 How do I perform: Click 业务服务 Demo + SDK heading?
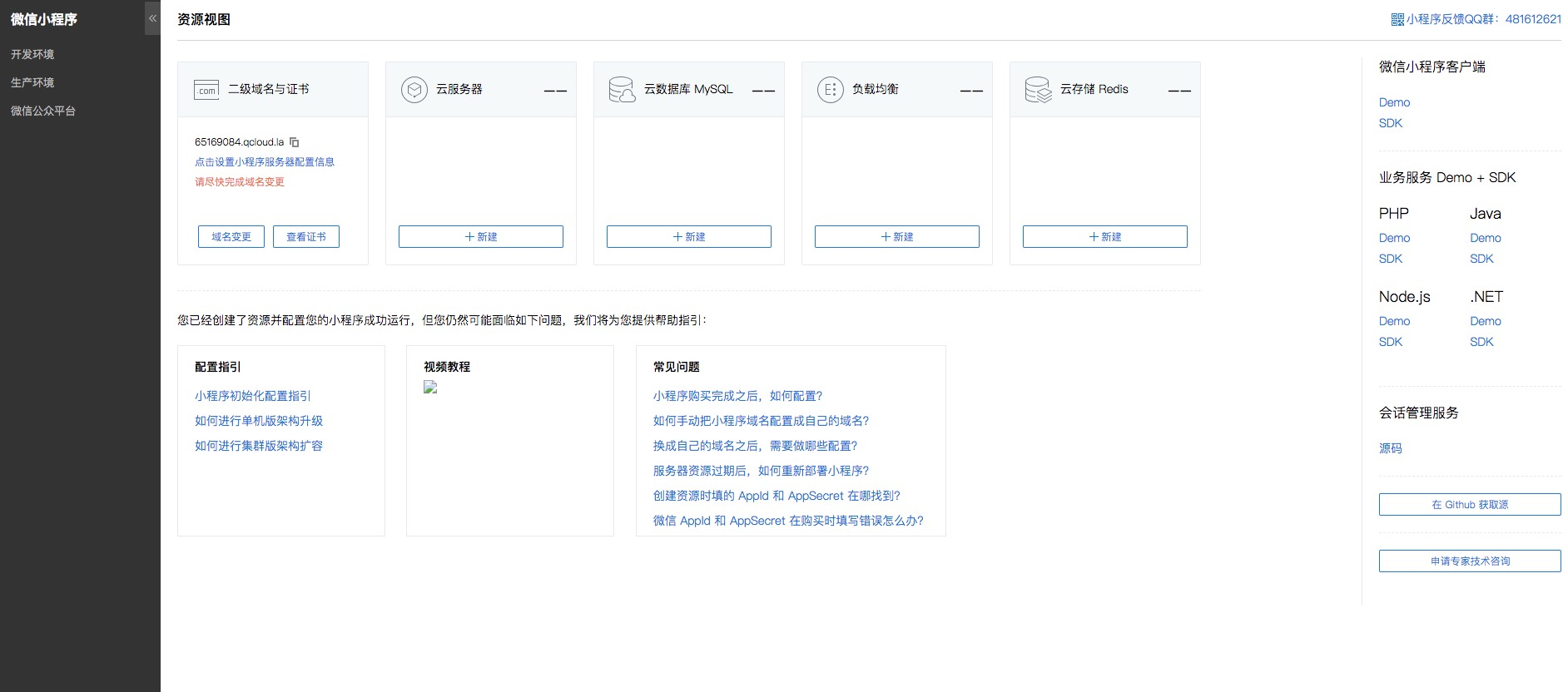pos(1447,177)
